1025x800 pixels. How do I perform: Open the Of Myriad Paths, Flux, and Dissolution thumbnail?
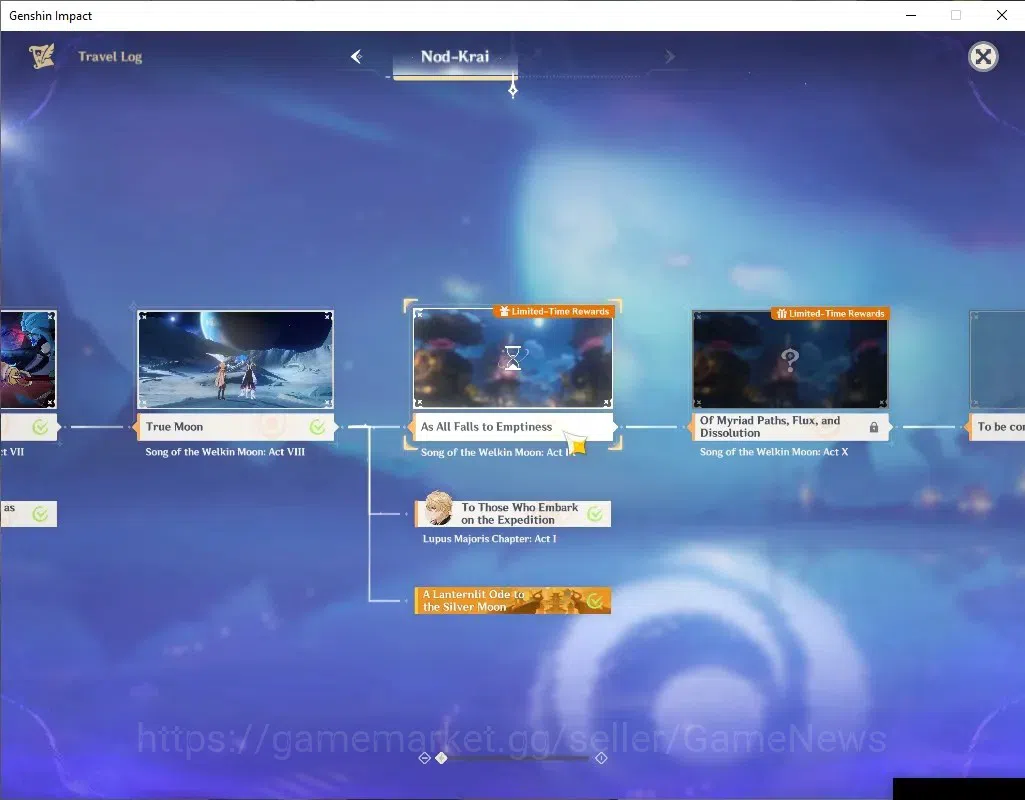tap(790, 359)
